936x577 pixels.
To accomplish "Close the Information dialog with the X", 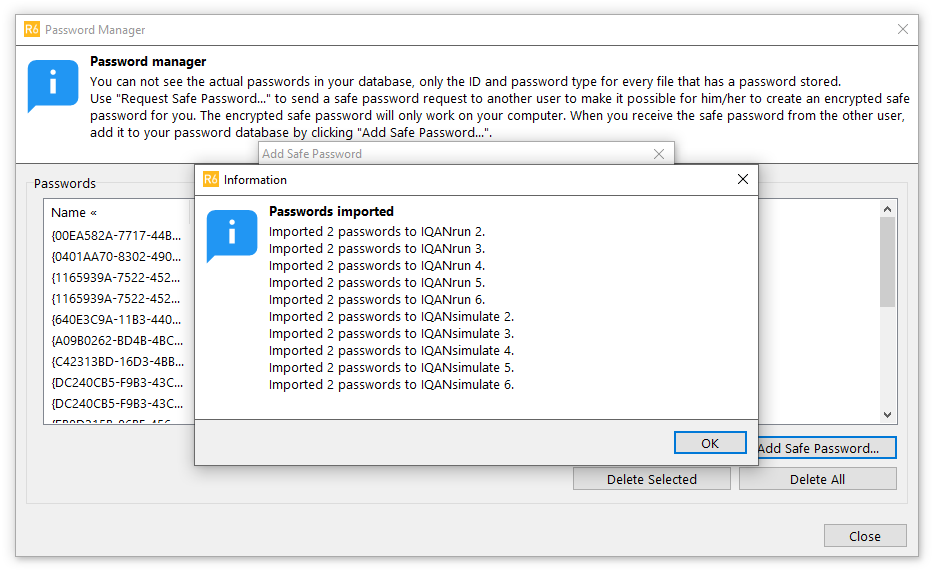I will (743, 179).
